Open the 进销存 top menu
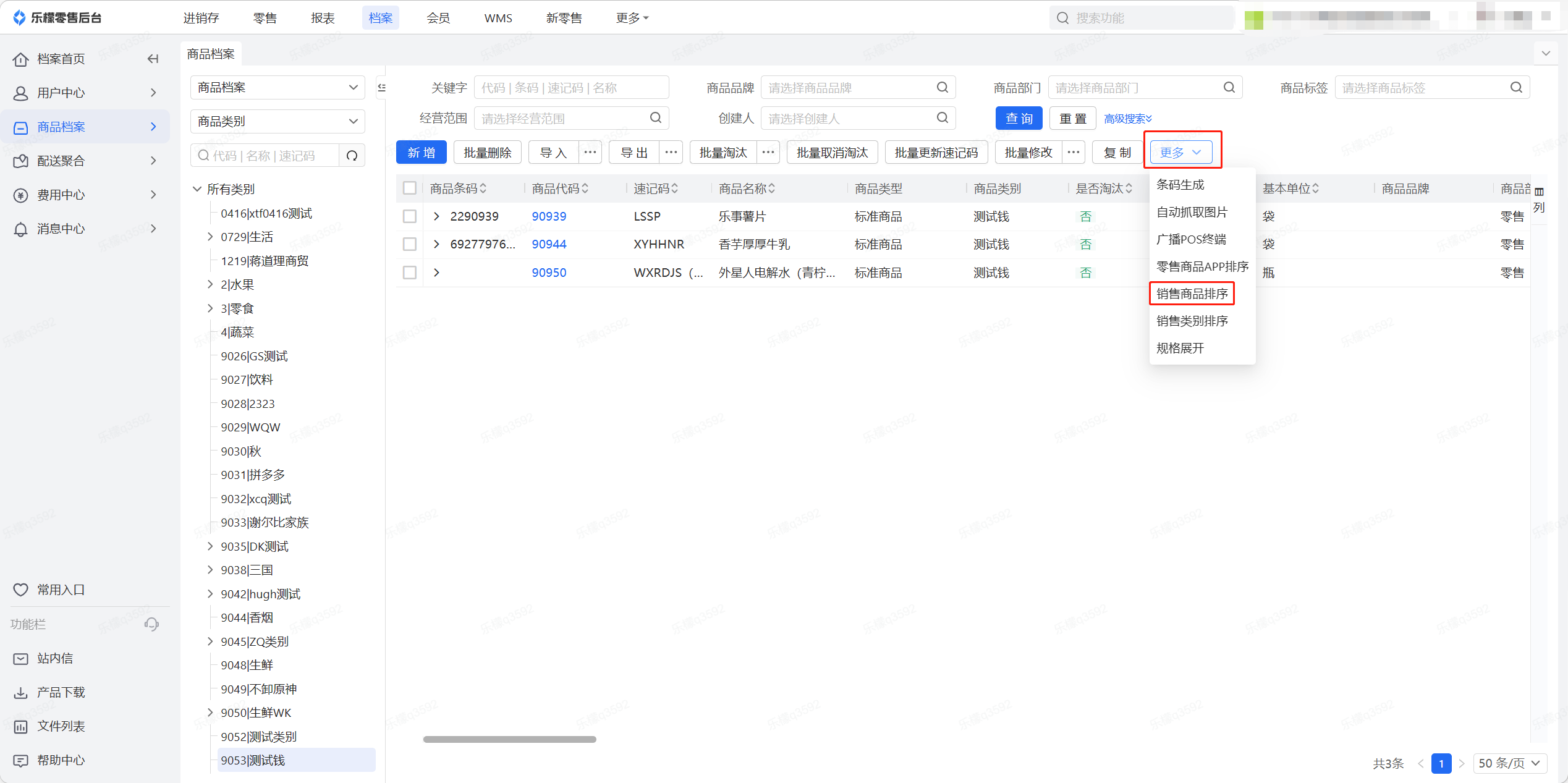Image resolution: width=1568 pixels, height=783 pixels. click(x=201, y=18)
